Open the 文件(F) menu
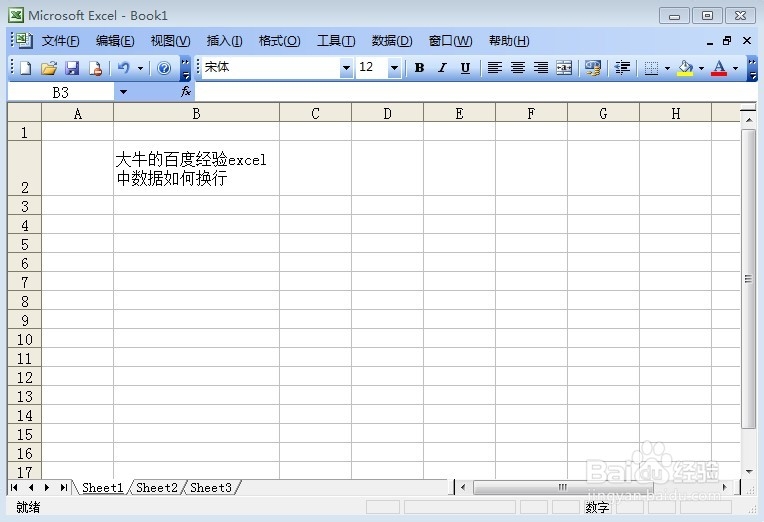The height and width of the screenshot is (522, 764). 60,41
